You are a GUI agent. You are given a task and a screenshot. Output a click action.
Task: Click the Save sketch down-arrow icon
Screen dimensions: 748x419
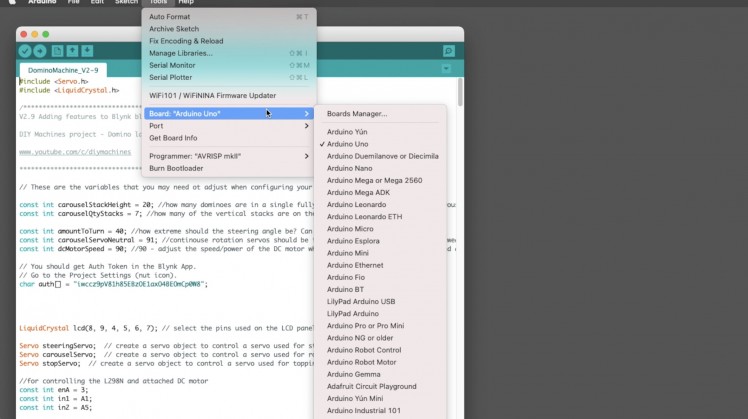coord(87,51)
